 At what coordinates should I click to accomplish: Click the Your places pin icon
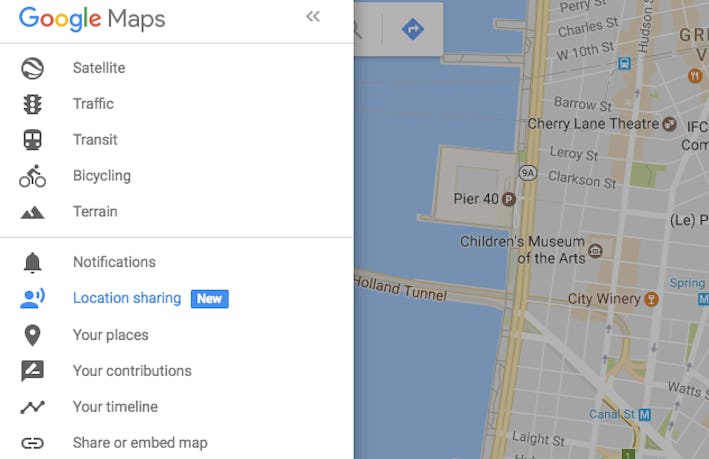[x=32, y=335]
